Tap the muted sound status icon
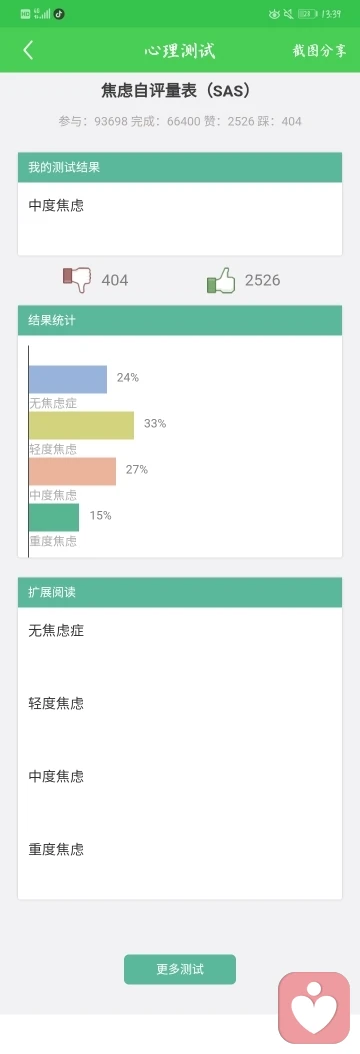Image resolution: width=360 pixels, height=1054 pixels. pyautogui.click(x=288, y=13)
